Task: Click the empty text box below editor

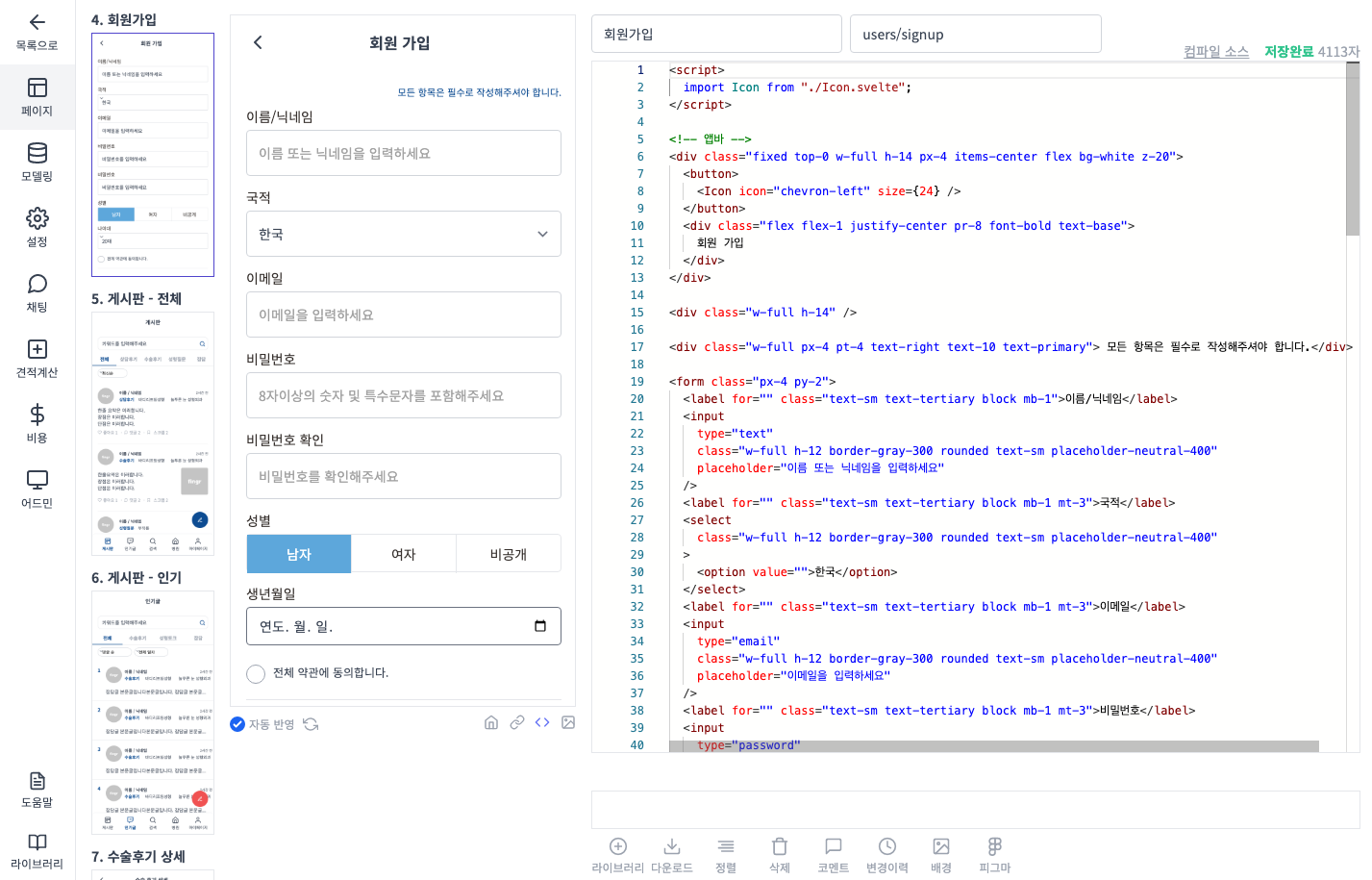Action: [x=975, y=810]
